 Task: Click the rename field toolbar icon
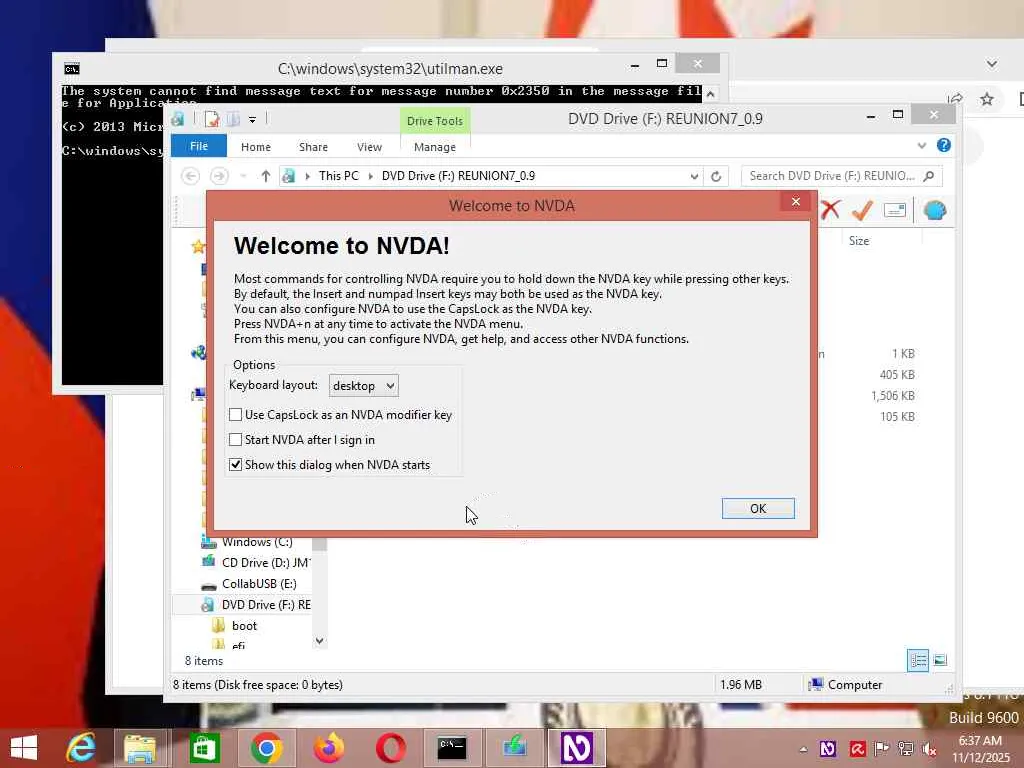tap(895, 210)
